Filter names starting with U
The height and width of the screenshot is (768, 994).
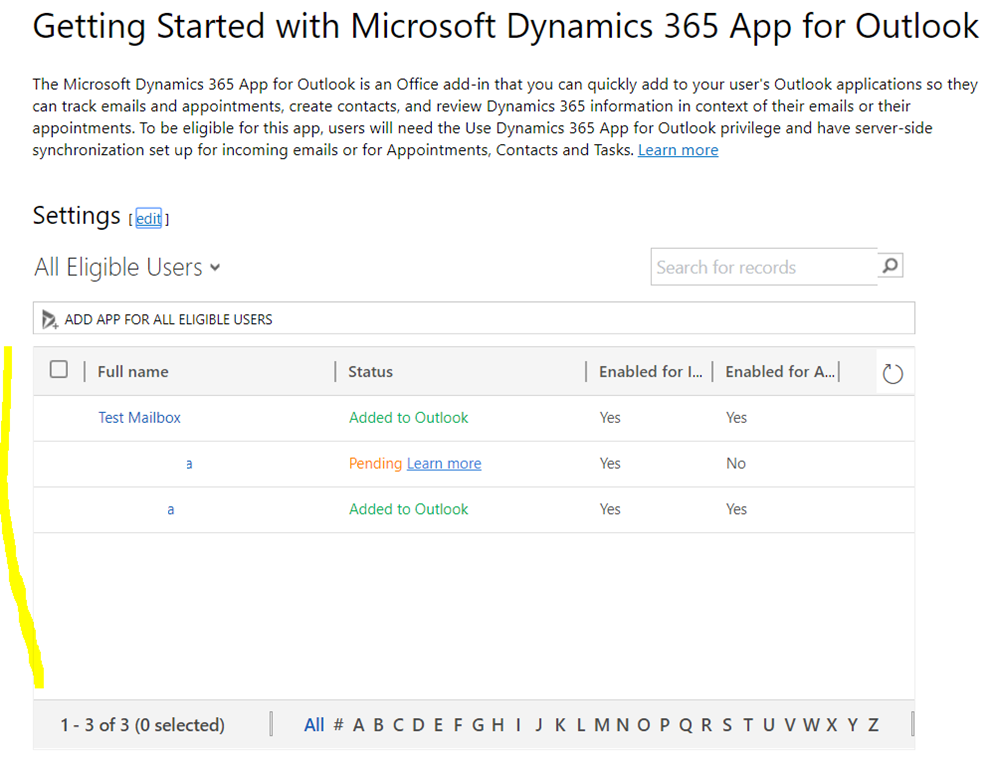pos(769,725)
